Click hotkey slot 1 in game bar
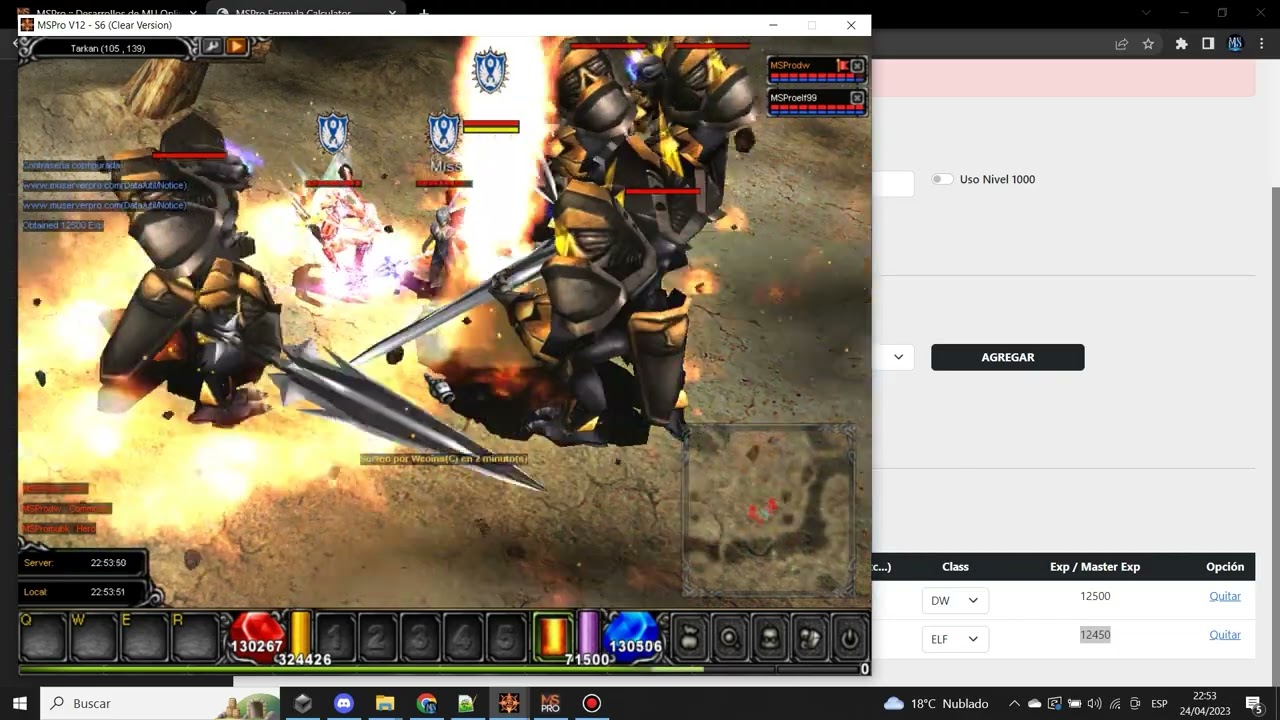1280x720 pixels. pyautogui.click(x=335, y=636)
